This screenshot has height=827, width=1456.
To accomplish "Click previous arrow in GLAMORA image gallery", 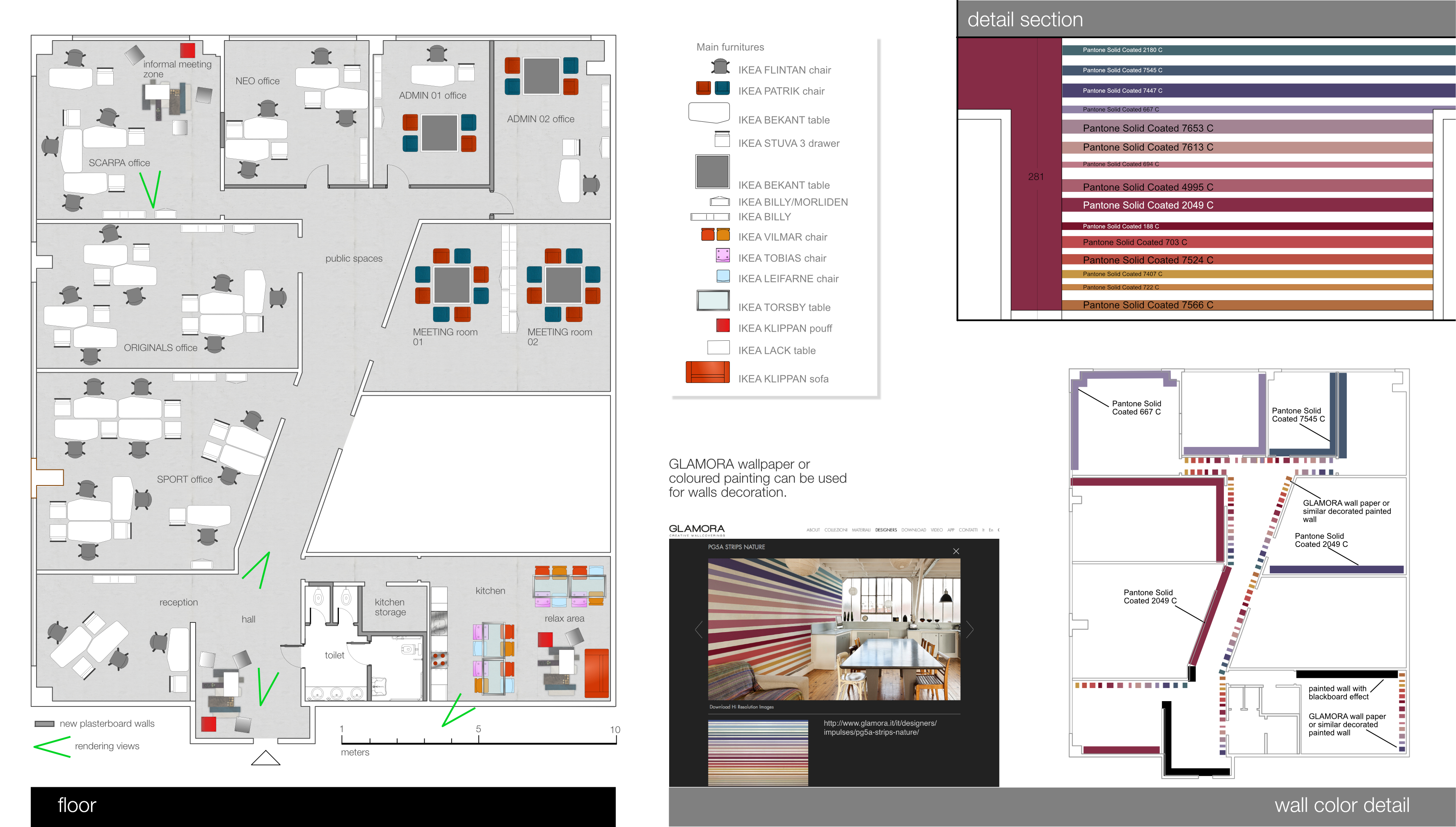I will pos(698,629).
